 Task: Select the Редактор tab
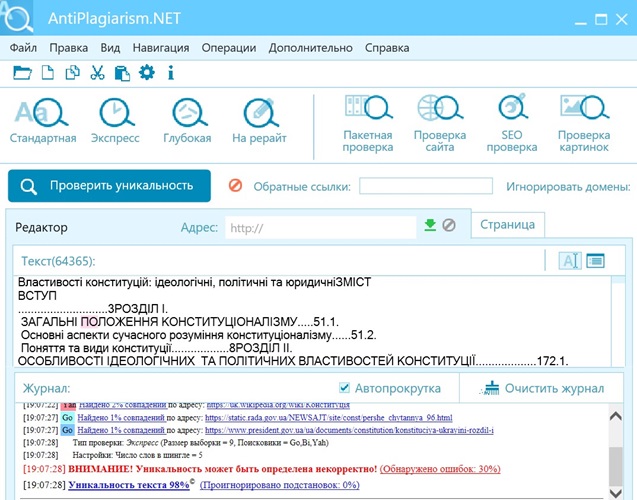[41, 227]
